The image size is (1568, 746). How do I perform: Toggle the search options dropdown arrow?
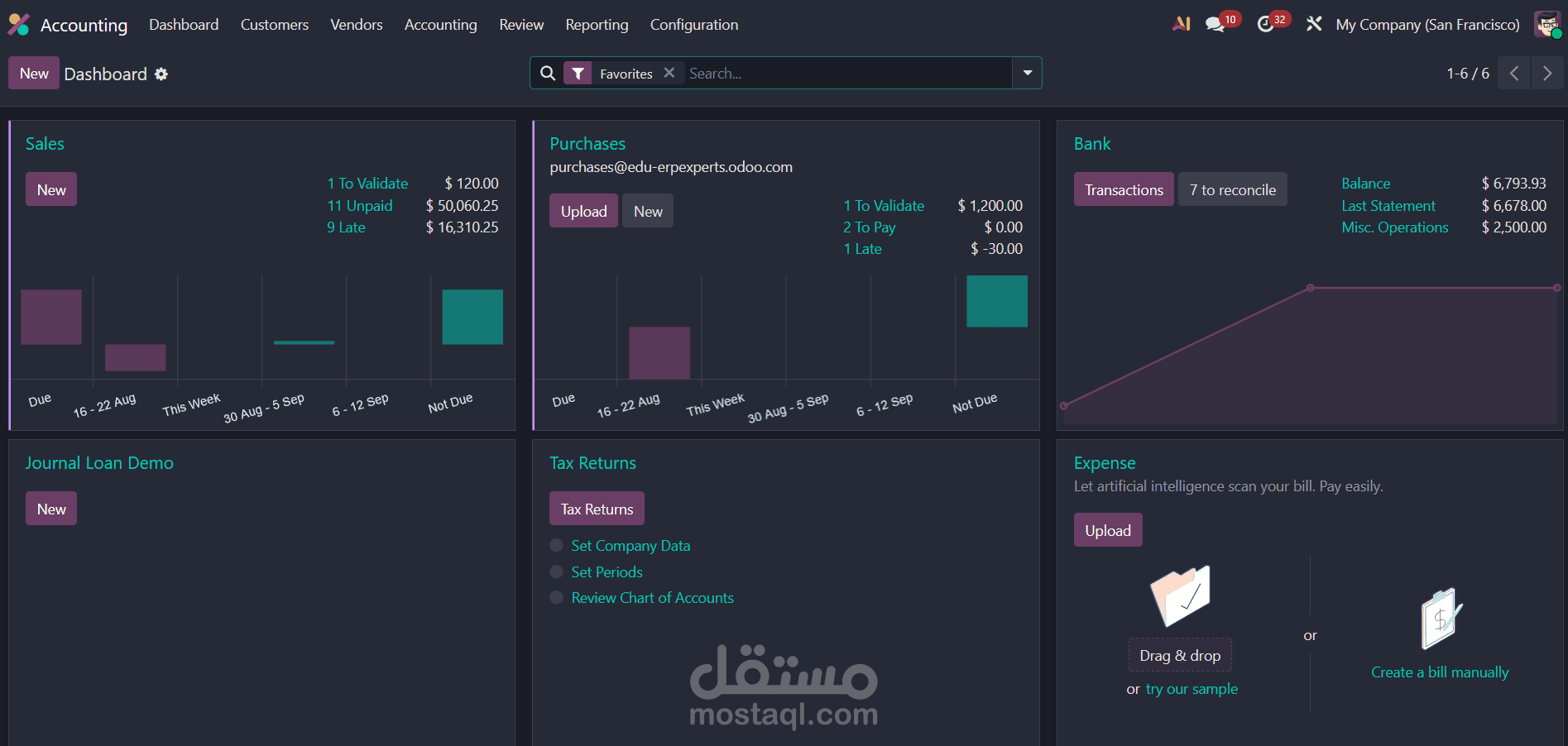coord(1027,73)
